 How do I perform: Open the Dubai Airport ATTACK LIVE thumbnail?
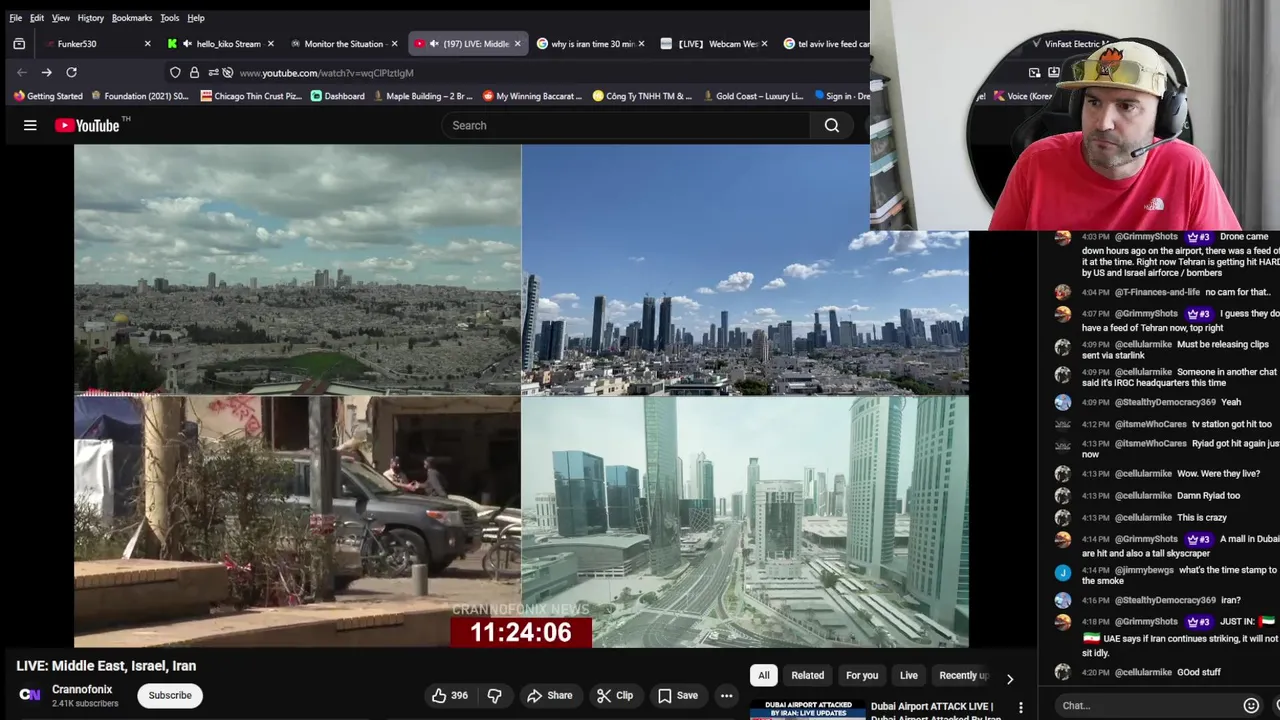click(807, 709)
